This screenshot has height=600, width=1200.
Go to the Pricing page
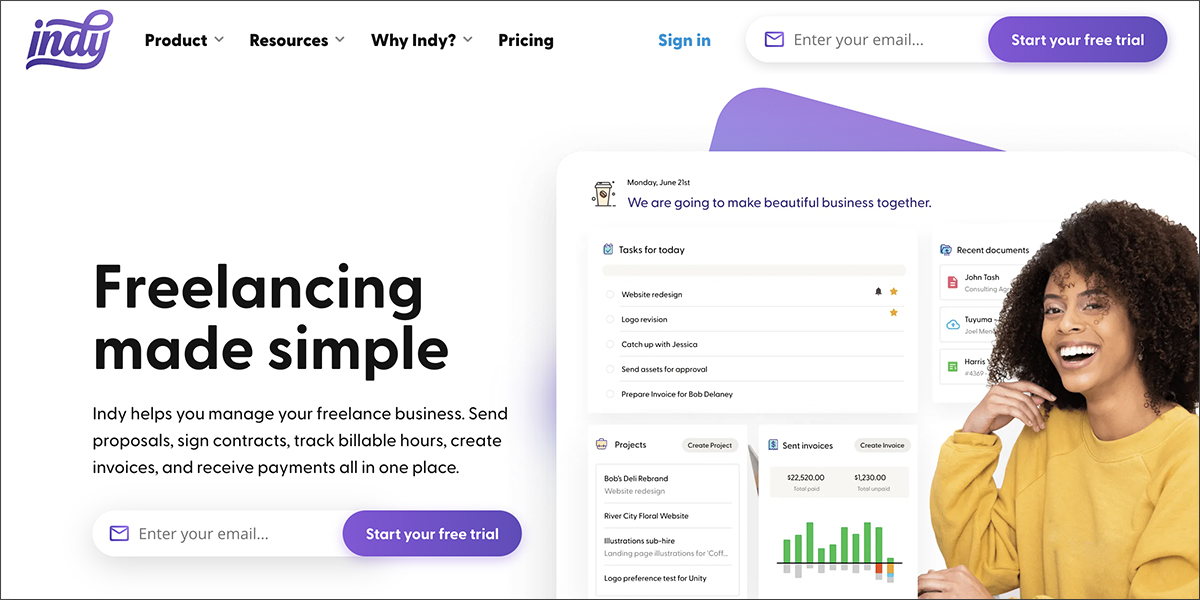point(526,40)
